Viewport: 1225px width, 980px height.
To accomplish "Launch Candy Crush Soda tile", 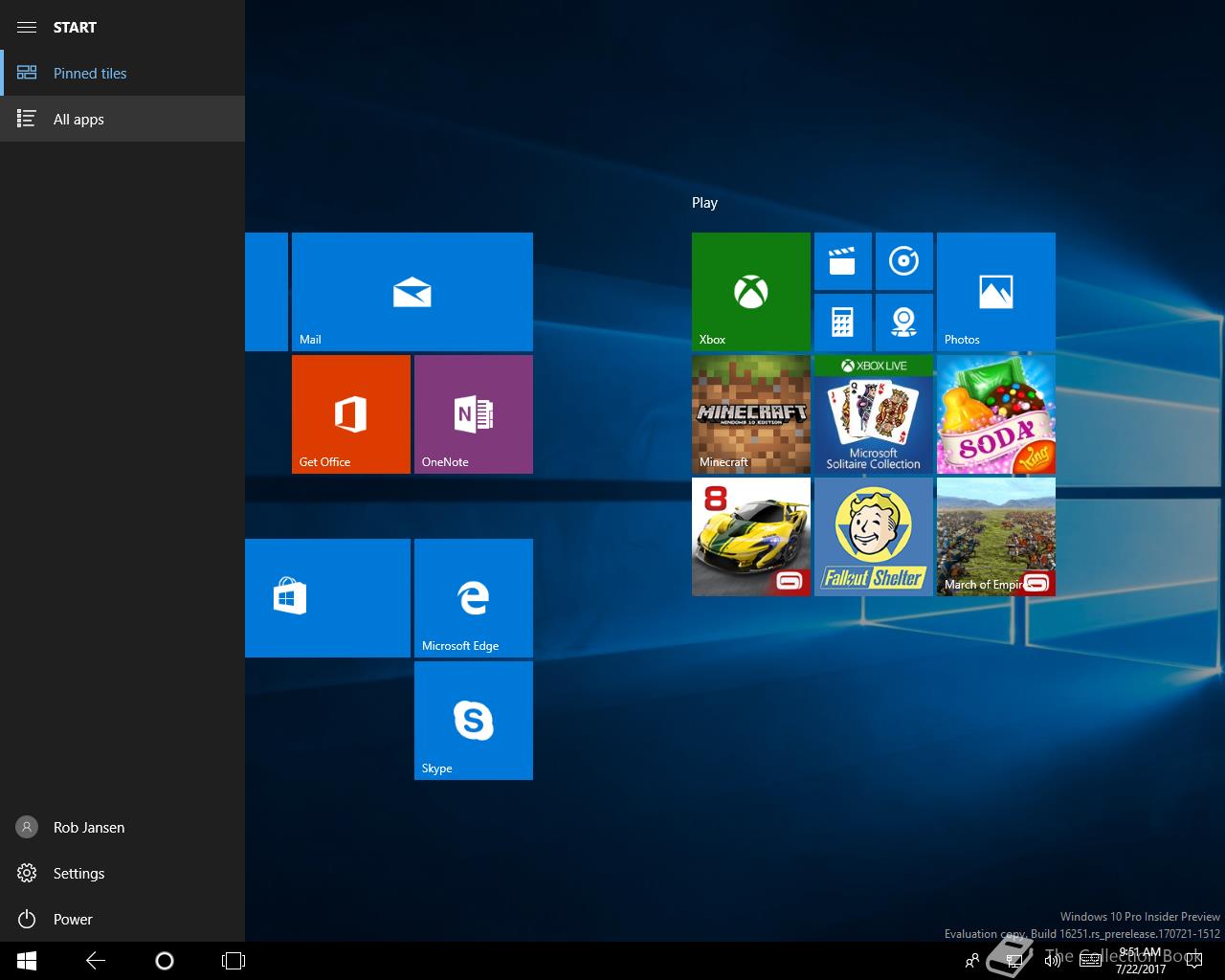I will (x=996, y=414).
